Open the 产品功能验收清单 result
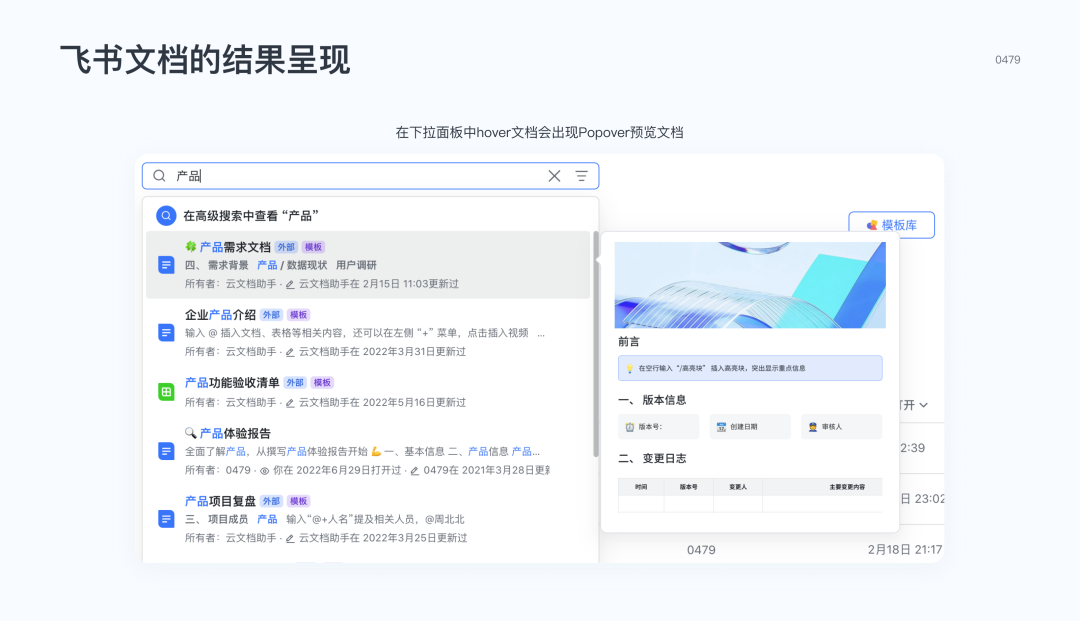The height and width of the screenshot is (621, 1080). pyautogui.click(x=232, y=382)
